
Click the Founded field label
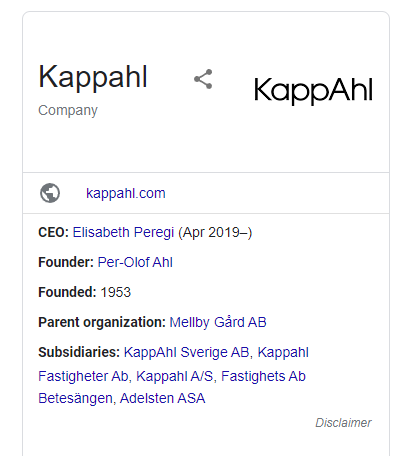67,292
